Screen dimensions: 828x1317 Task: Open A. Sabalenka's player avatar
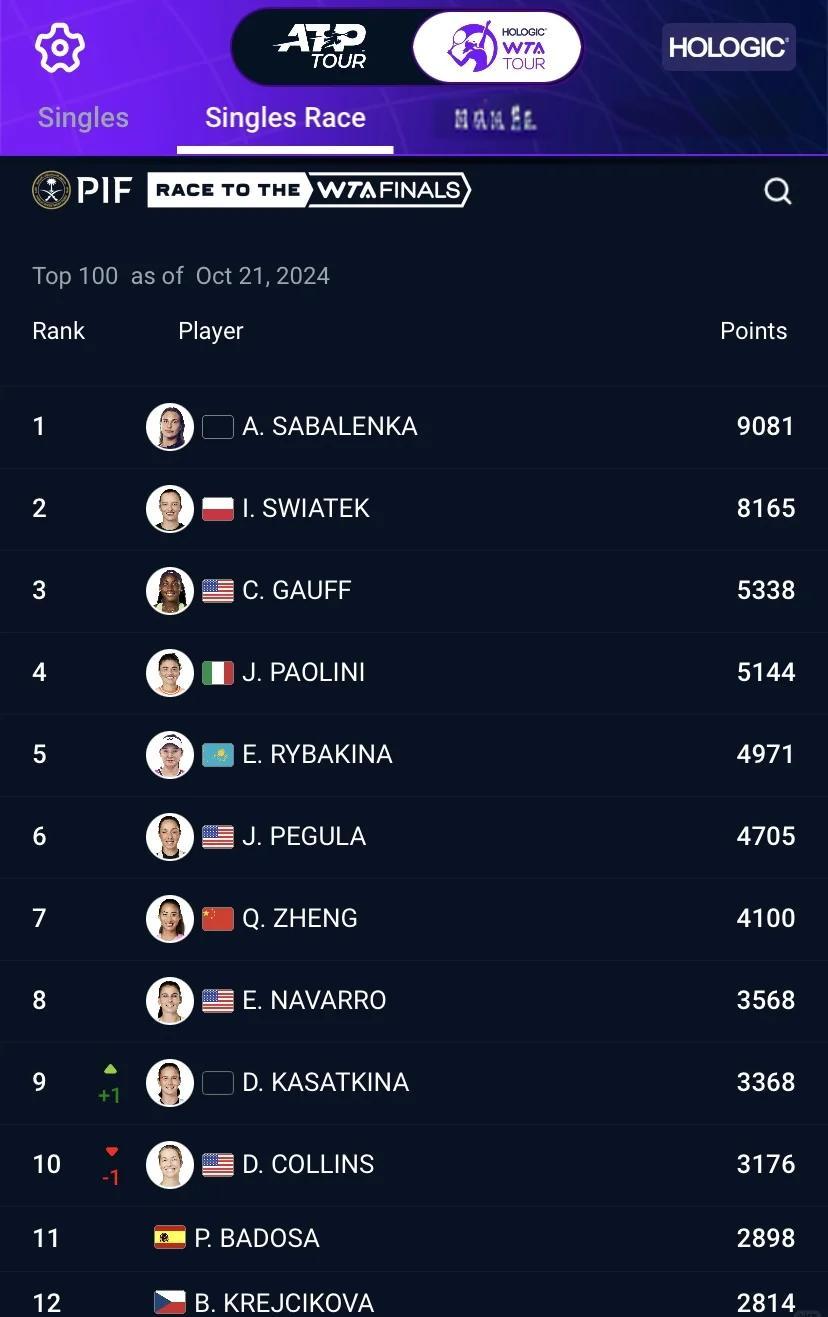(169, 427)
